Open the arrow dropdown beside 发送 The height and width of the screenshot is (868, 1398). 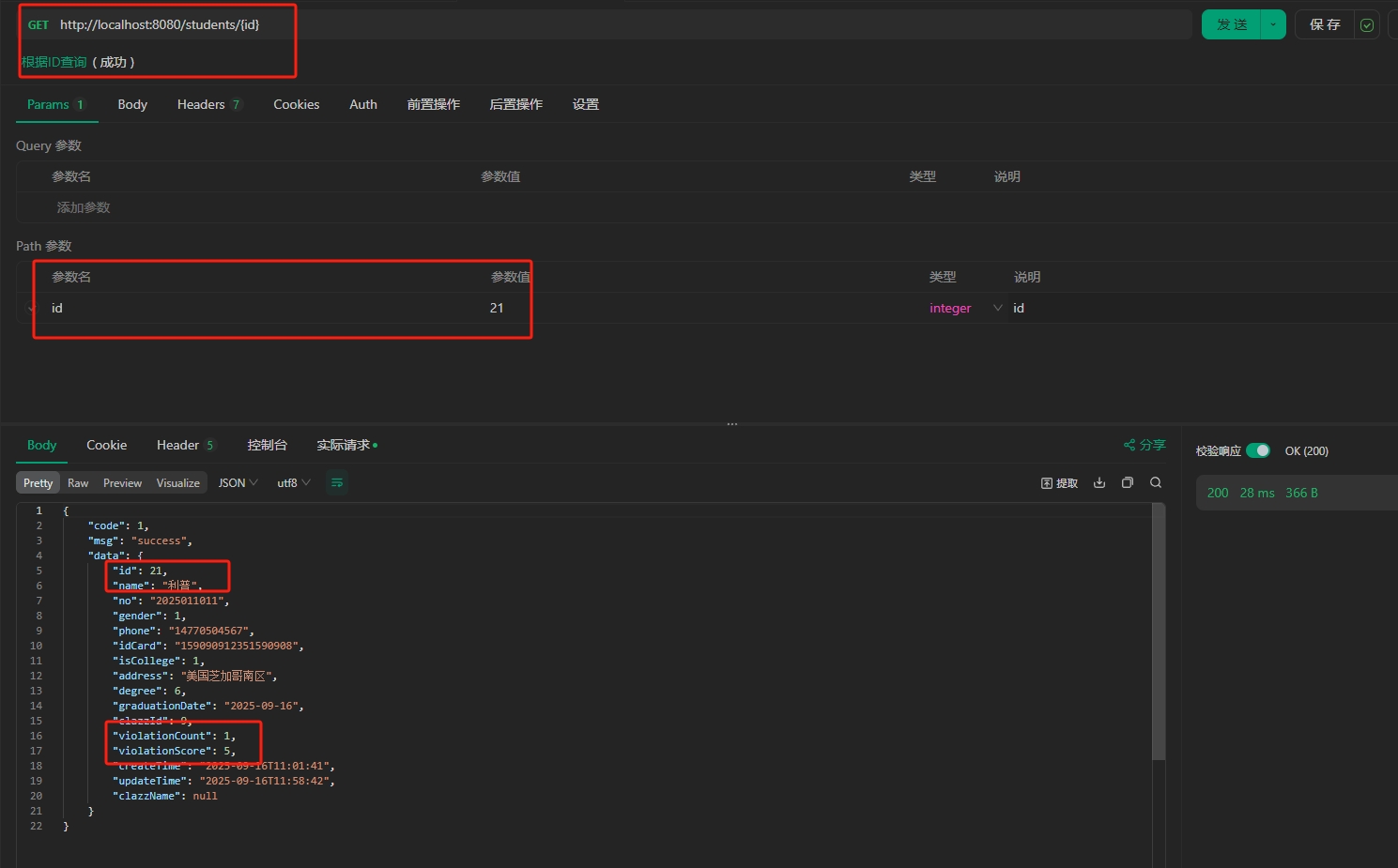[1273, 24]
